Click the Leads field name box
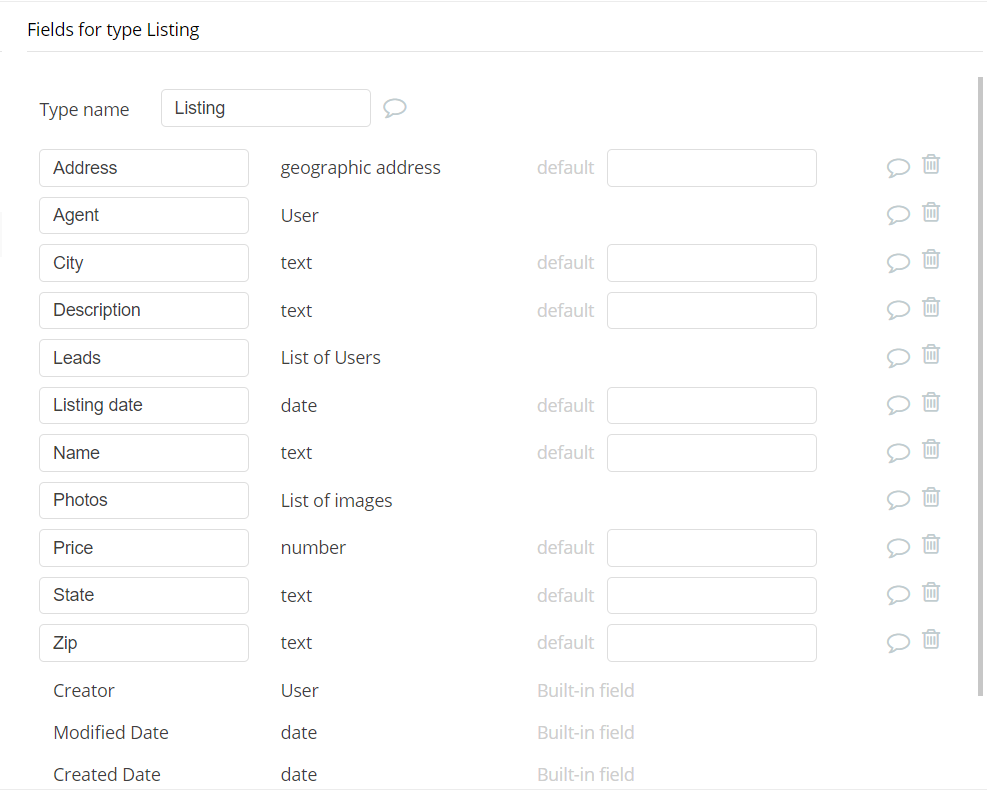987x795 pixels. pos(144,358)
